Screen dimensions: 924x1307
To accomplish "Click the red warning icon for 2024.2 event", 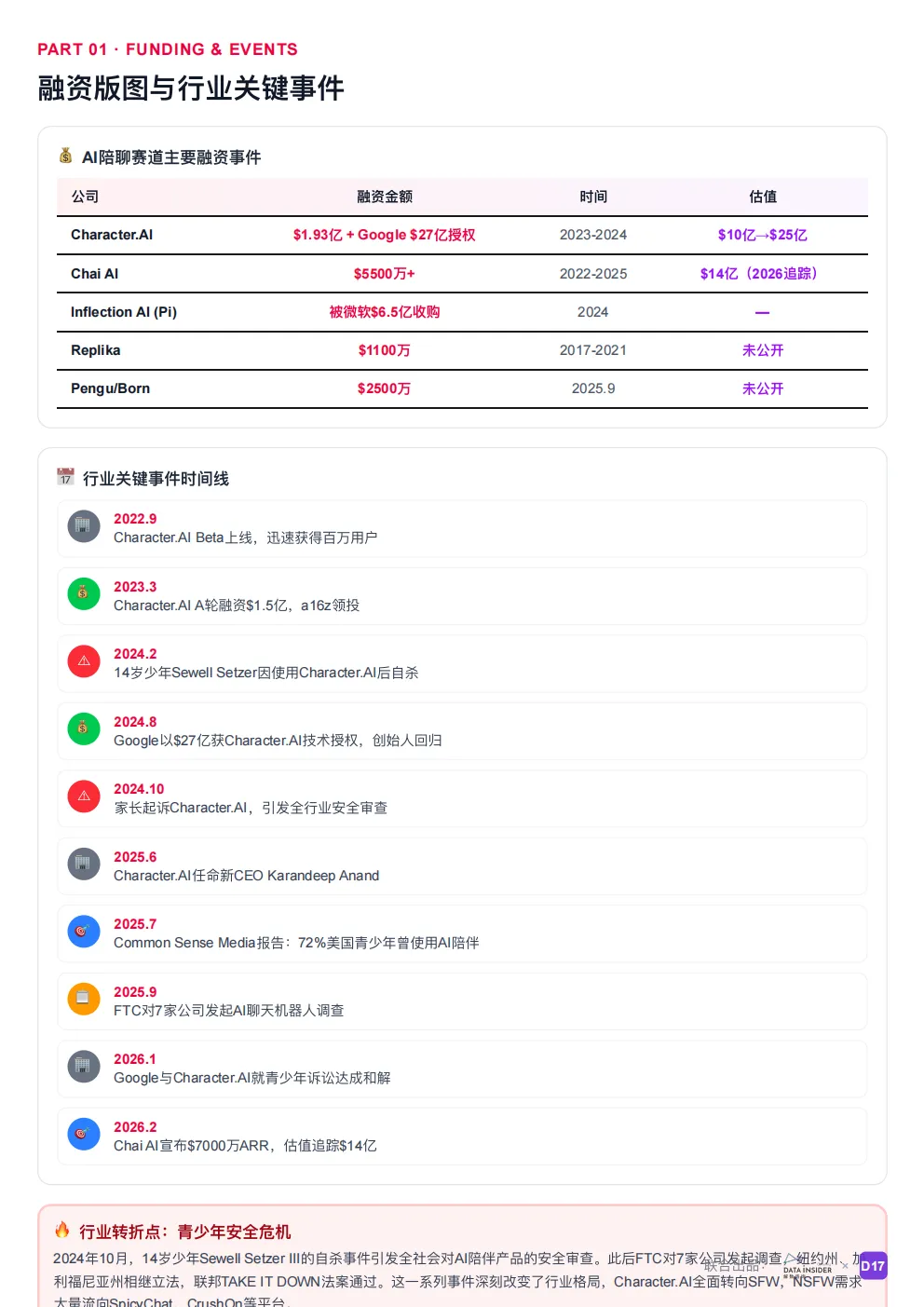I will tap(84, 661).
